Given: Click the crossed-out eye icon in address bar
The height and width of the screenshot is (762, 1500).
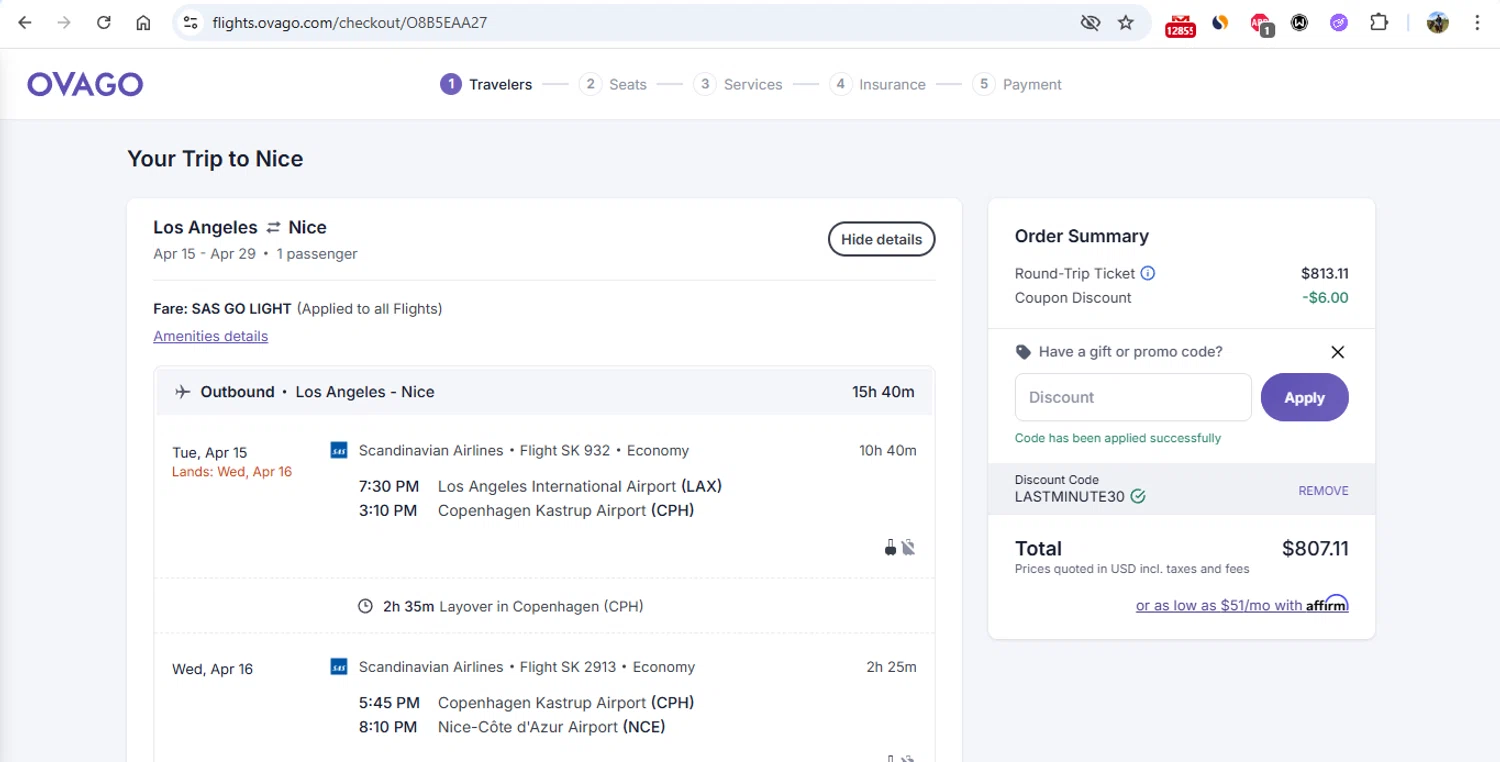Looking at the screenshot, I should (x=1090, y=22).
